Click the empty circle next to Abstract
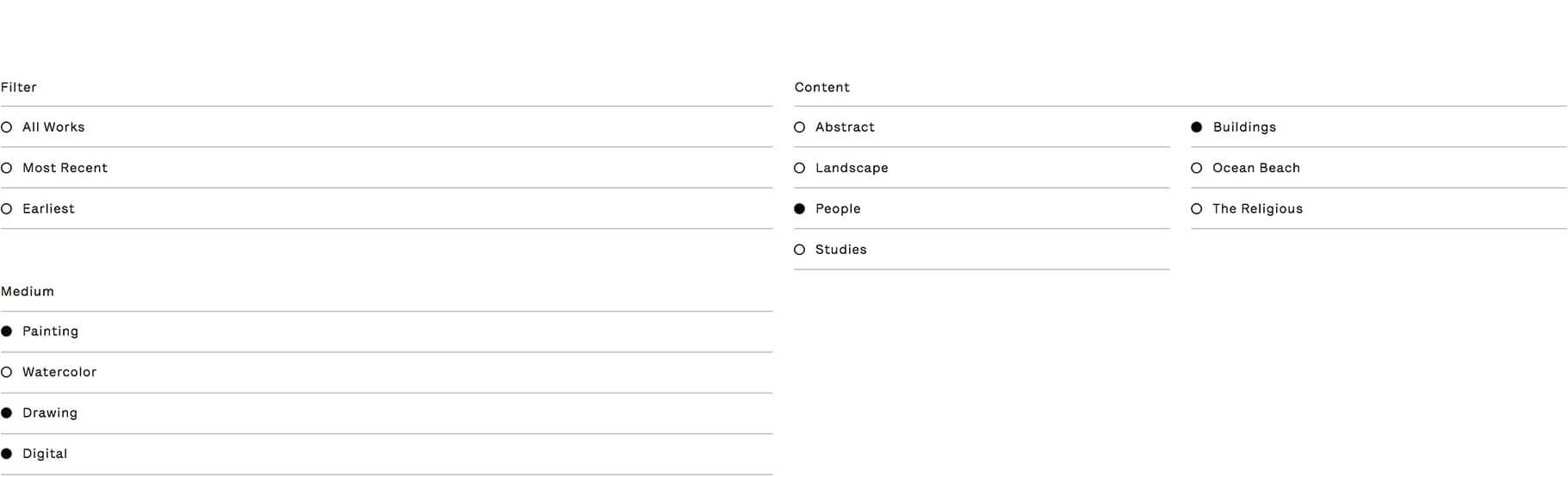Viewport: 1568px width, 477px height. (800, 127)
